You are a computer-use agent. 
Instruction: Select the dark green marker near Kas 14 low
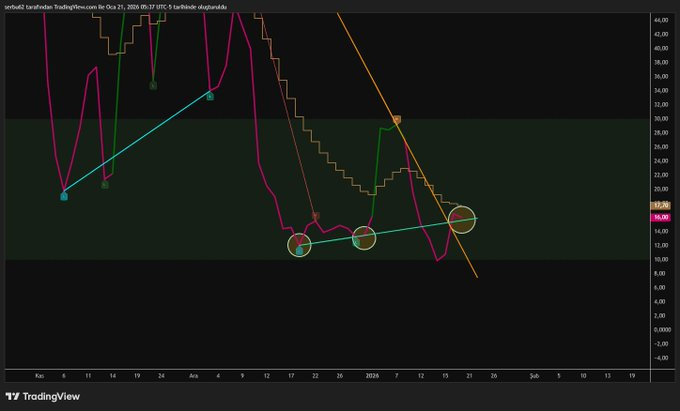point(105,185)
